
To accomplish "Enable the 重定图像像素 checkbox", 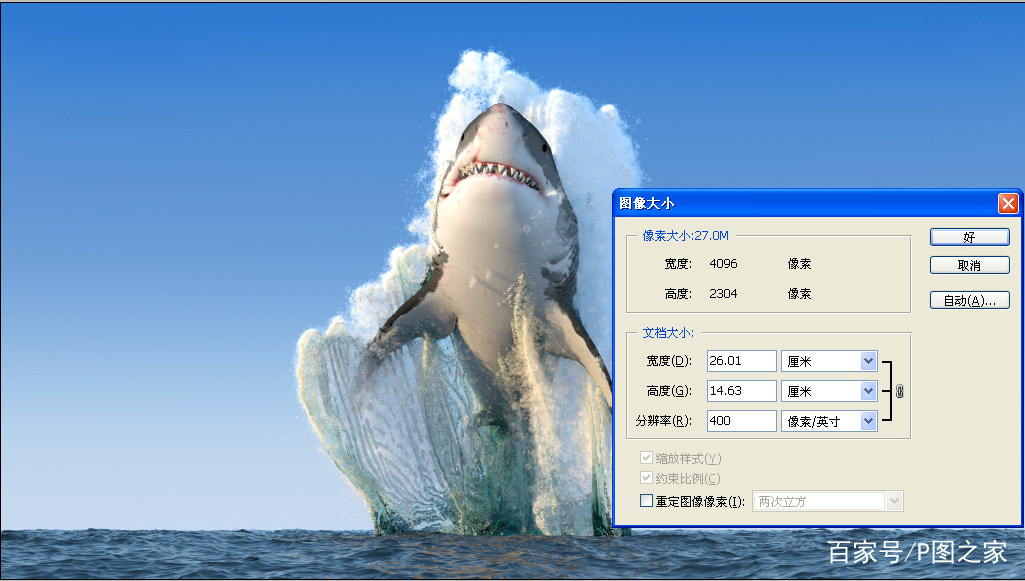I will point(646,501).
